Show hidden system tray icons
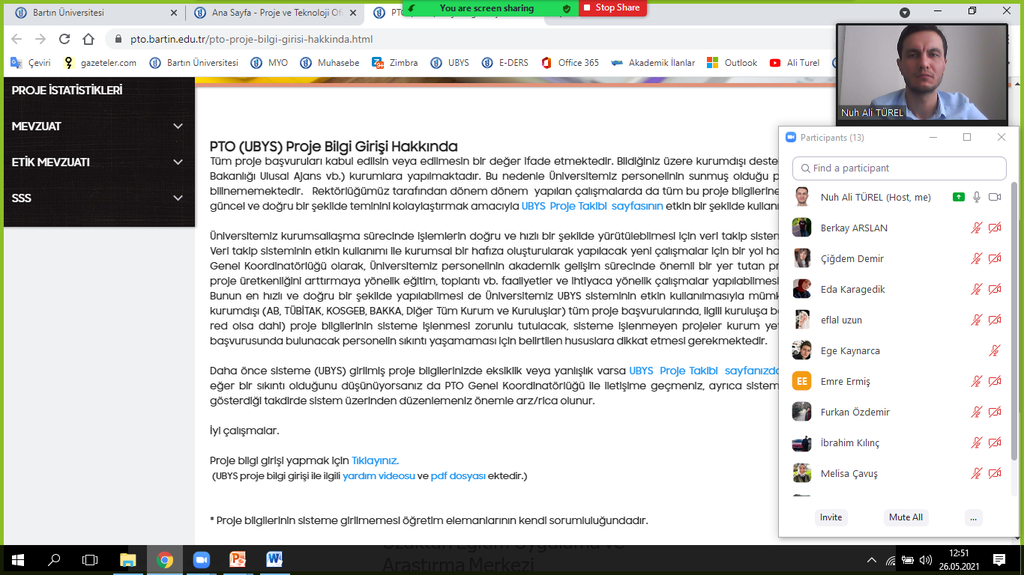Viewport: 1024px width, 575px height. coord(872,560)
